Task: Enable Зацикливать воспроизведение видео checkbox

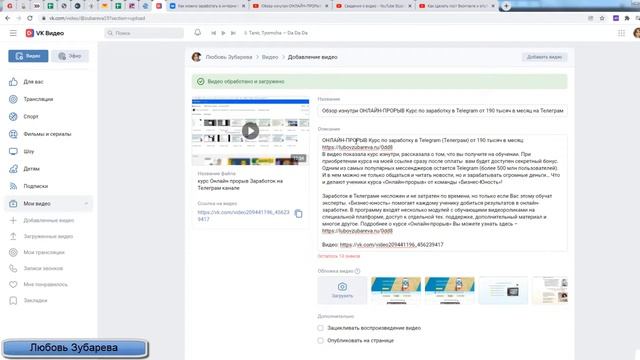Action: [x=320, y=328]
